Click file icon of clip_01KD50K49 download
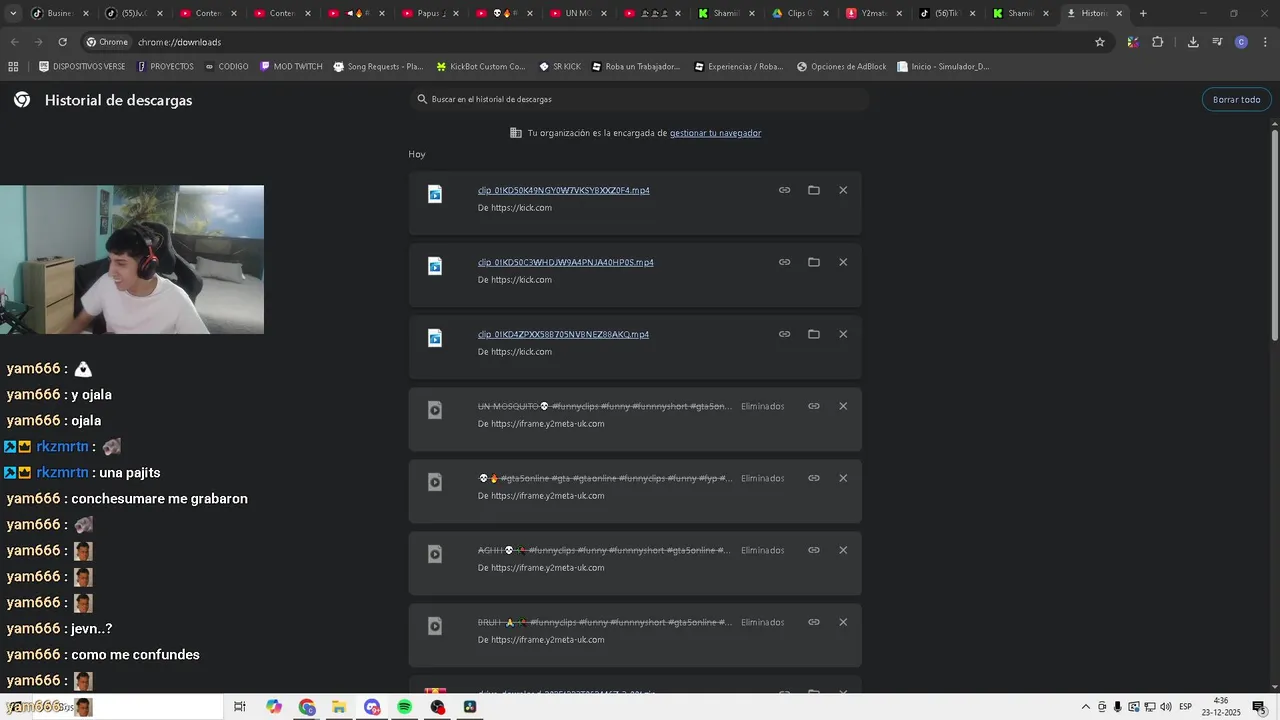Viewport: 1280px width, 720px height. [x=435, y=194]
